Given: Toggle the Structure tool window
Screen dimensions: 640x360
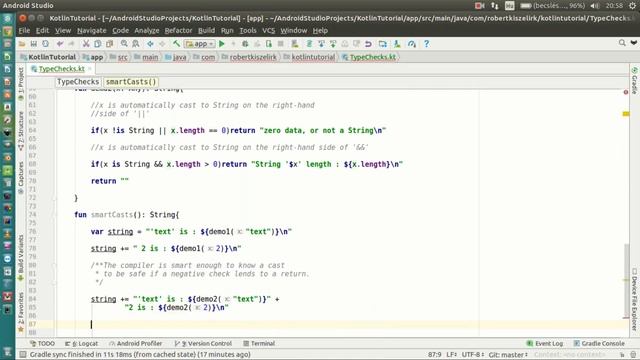Looking at the screenshot, I should point(21,131).
